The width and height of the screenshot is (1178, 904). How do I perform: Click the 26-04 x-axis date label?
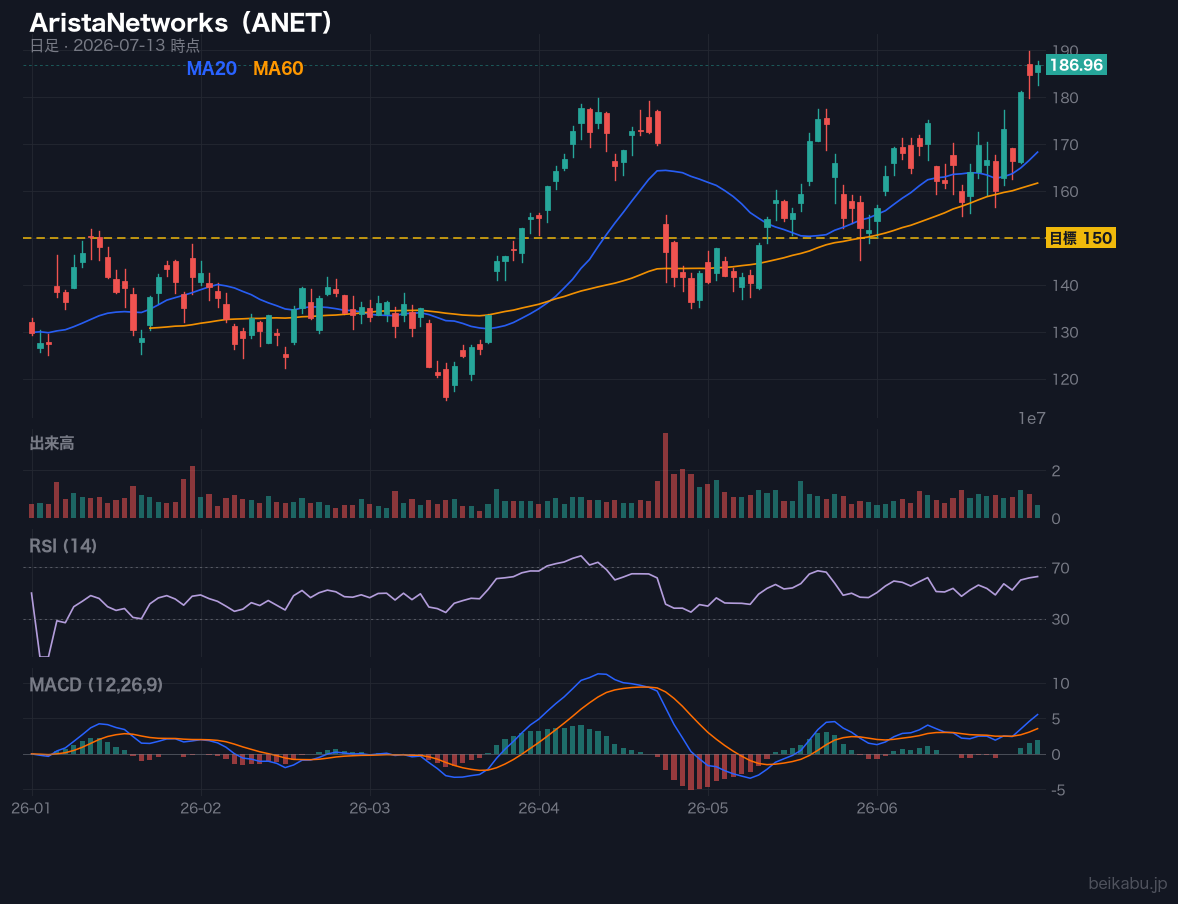coord(539,808)
